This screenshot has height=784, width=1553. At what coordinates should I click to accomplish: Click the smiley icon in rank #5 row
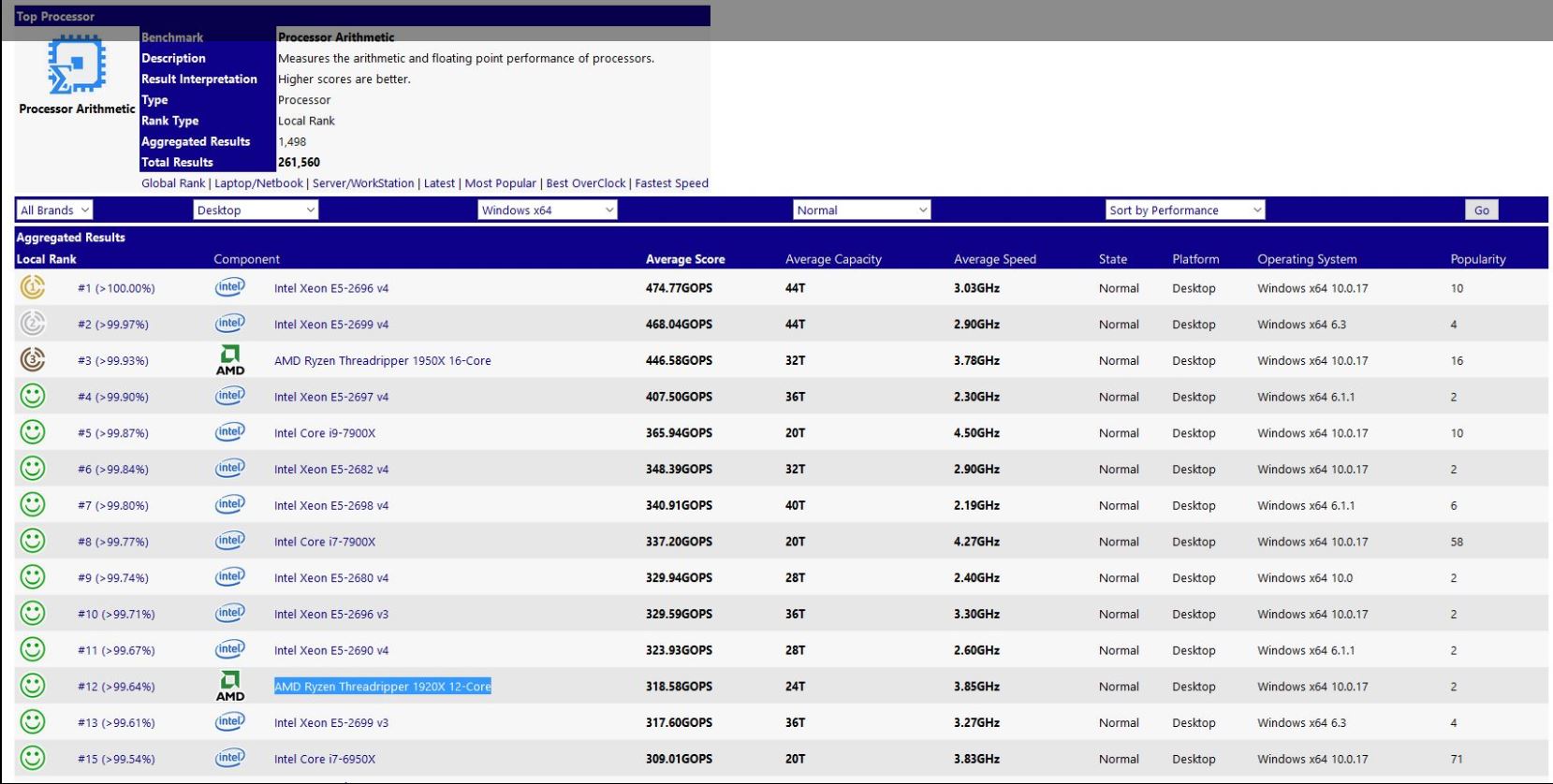[x=32, y=432]
